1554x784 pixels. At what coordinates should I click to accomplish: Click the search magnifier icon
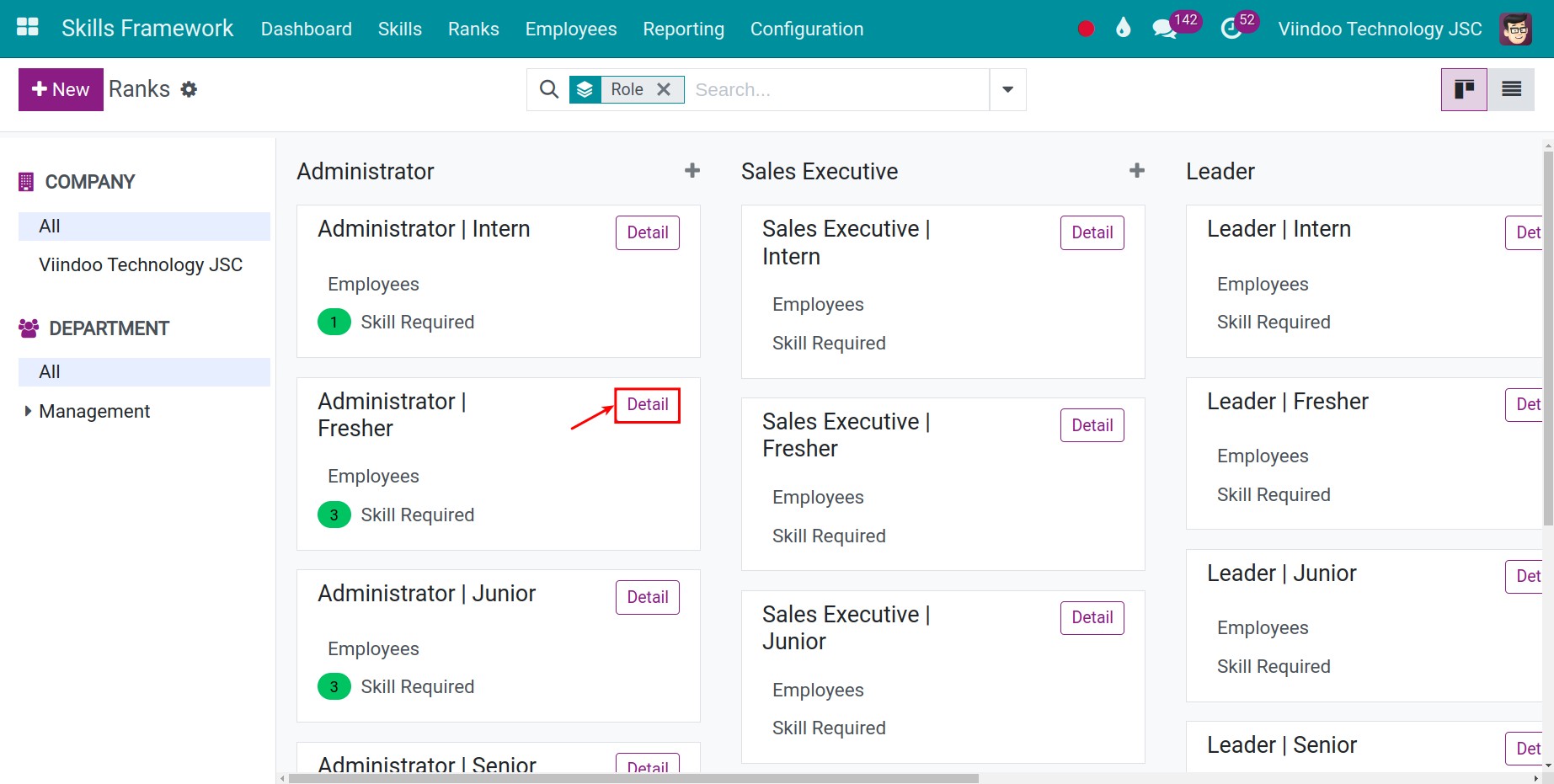point(548,89)
